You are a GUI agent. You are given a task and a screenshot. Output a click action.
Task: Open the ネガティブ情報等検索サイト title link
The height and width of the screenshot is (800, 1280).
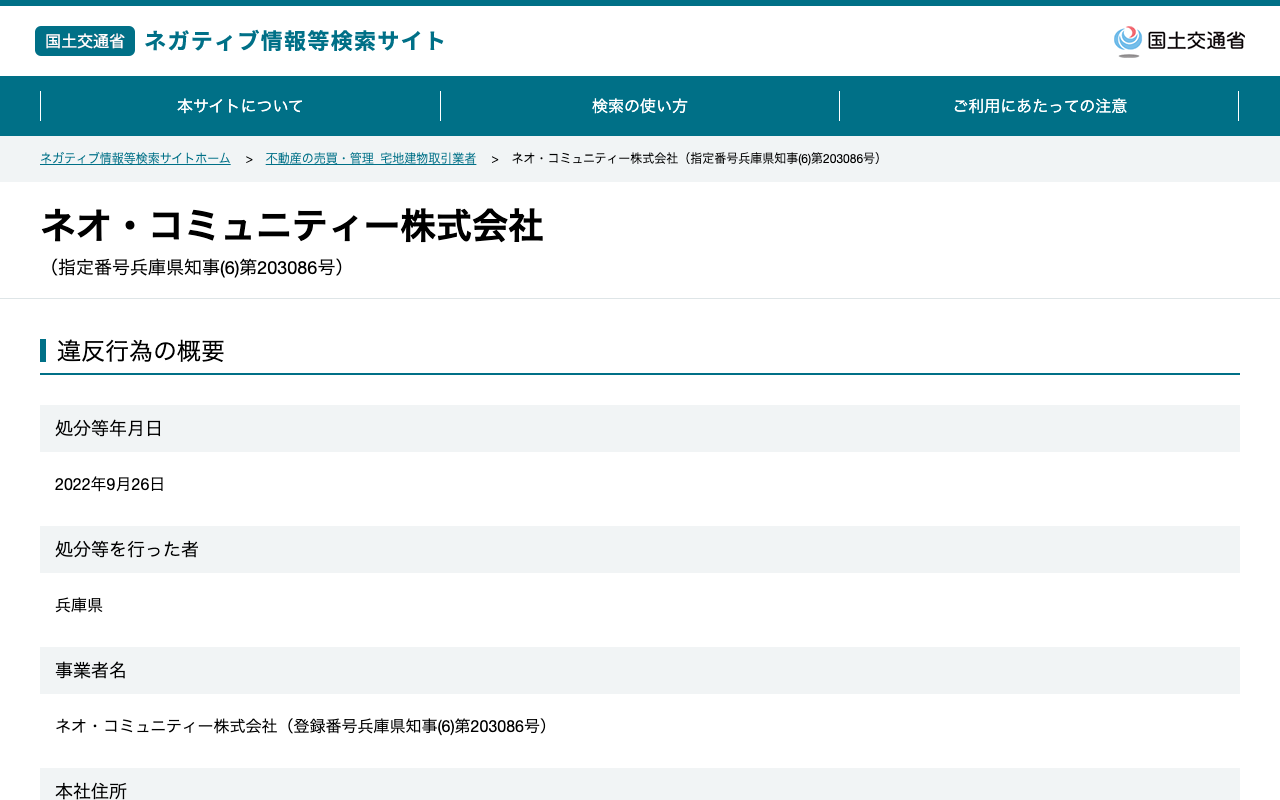295,41
